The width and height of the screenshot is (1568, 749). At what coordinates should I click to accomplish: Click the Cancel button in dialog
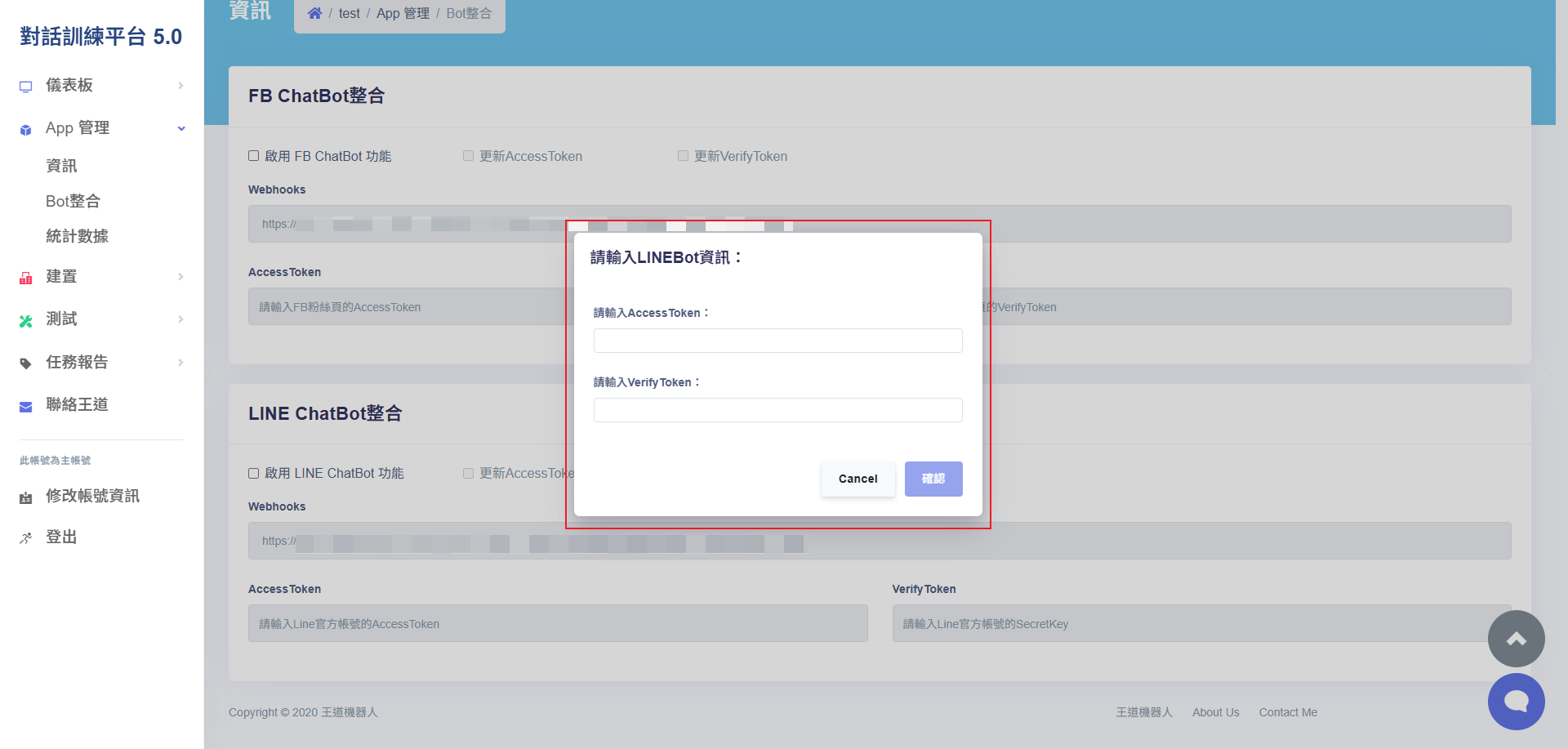857,479
